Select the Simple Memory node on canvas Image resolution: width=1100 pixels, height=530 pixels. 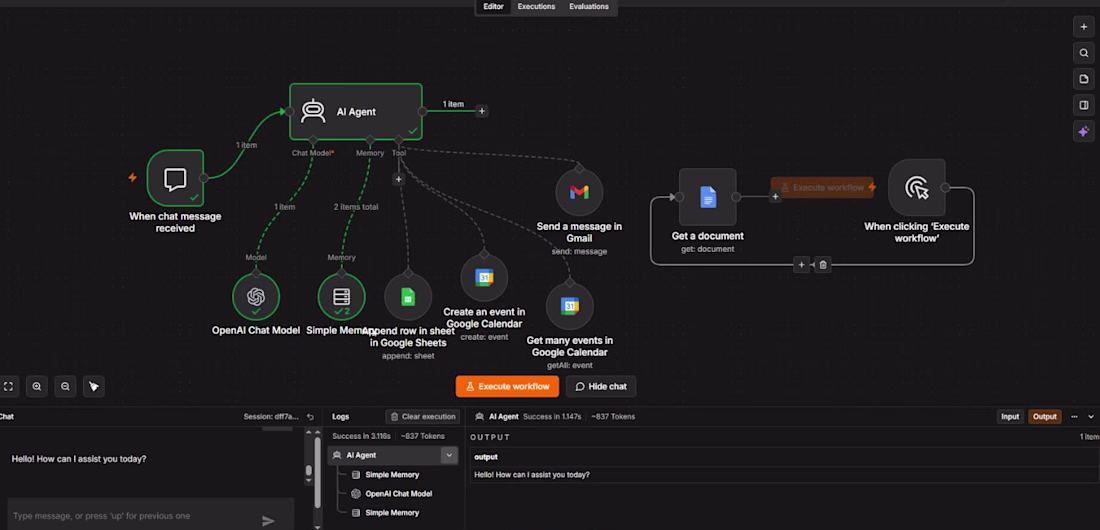[342, 297]
